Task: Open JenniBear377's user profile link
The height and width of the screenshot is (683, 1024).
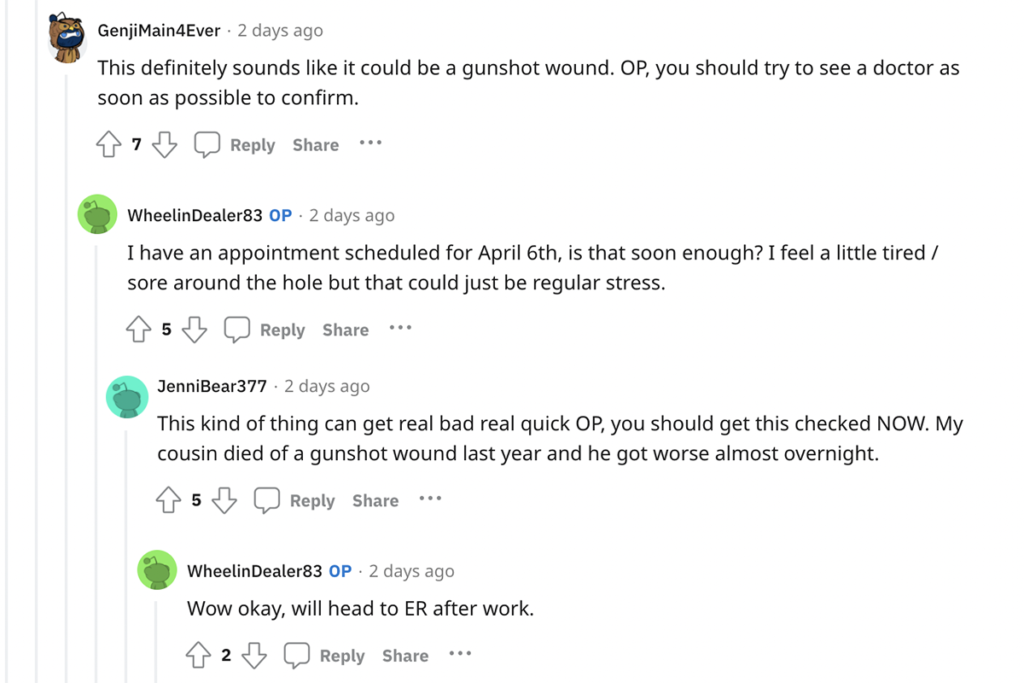Action: click(212, 386)
